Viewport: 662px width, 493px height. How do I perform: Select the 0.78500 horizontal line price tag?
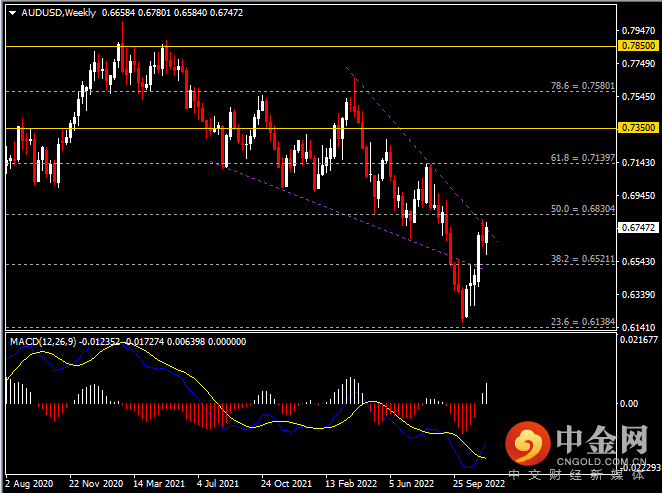coord(637,46)
